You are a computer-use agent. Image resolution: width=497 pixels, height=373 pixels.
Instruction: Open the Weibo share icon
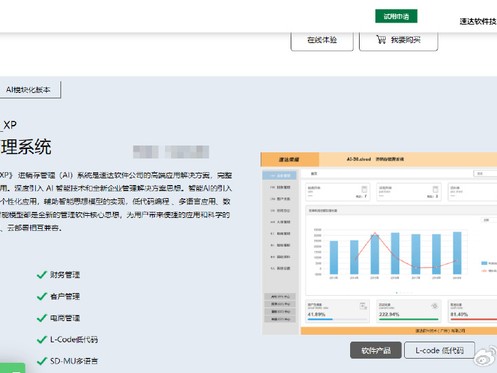pyautogui.click(x=486, y=356)
